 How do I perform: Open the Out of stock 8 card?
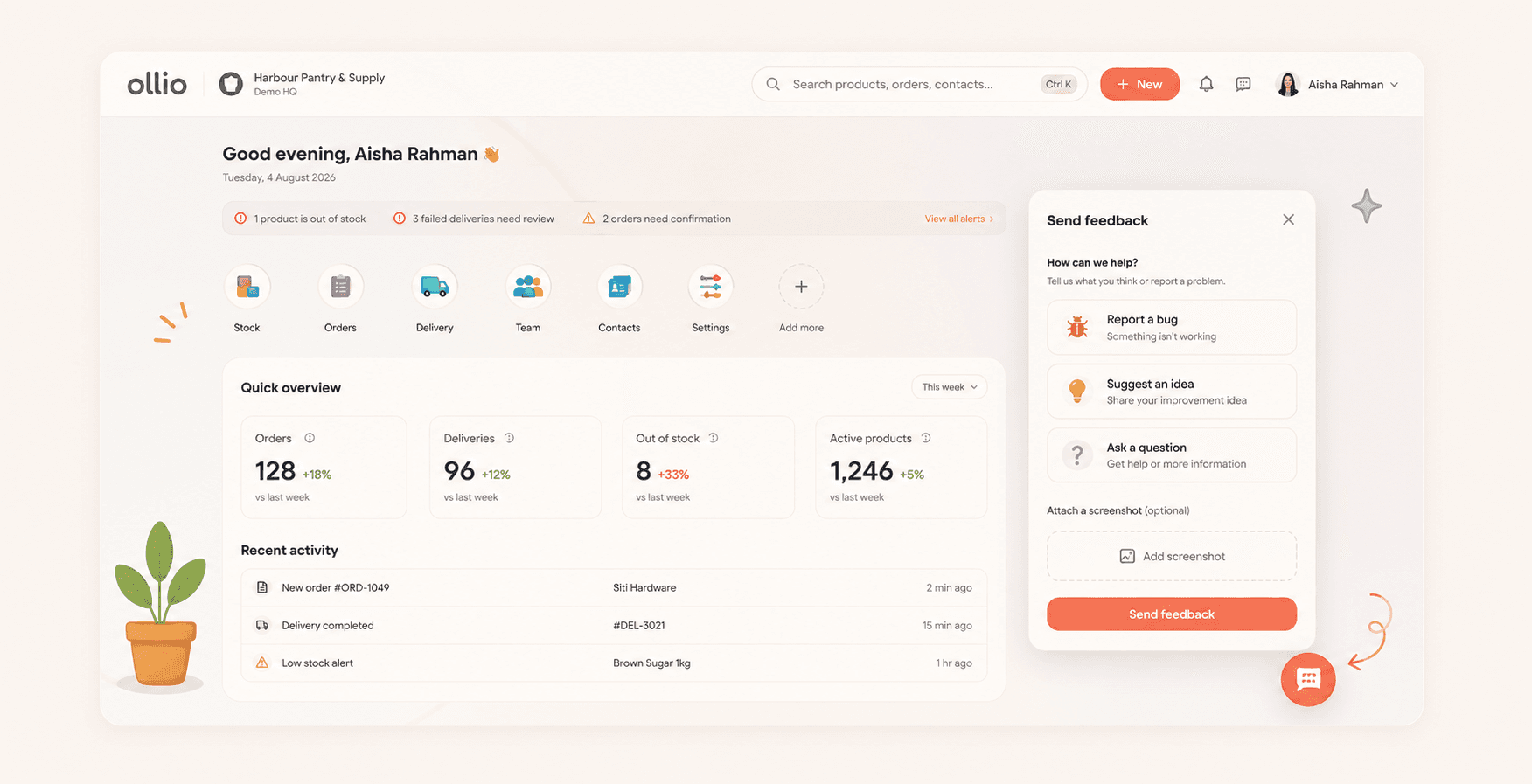(x=708, y=467)
